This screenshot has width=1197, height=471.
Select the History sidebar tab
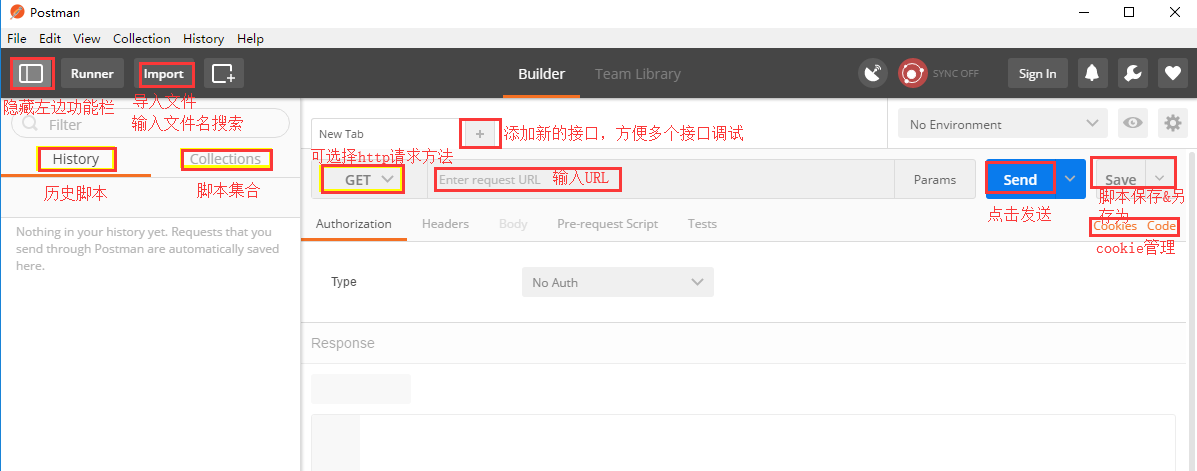point(76,159)
